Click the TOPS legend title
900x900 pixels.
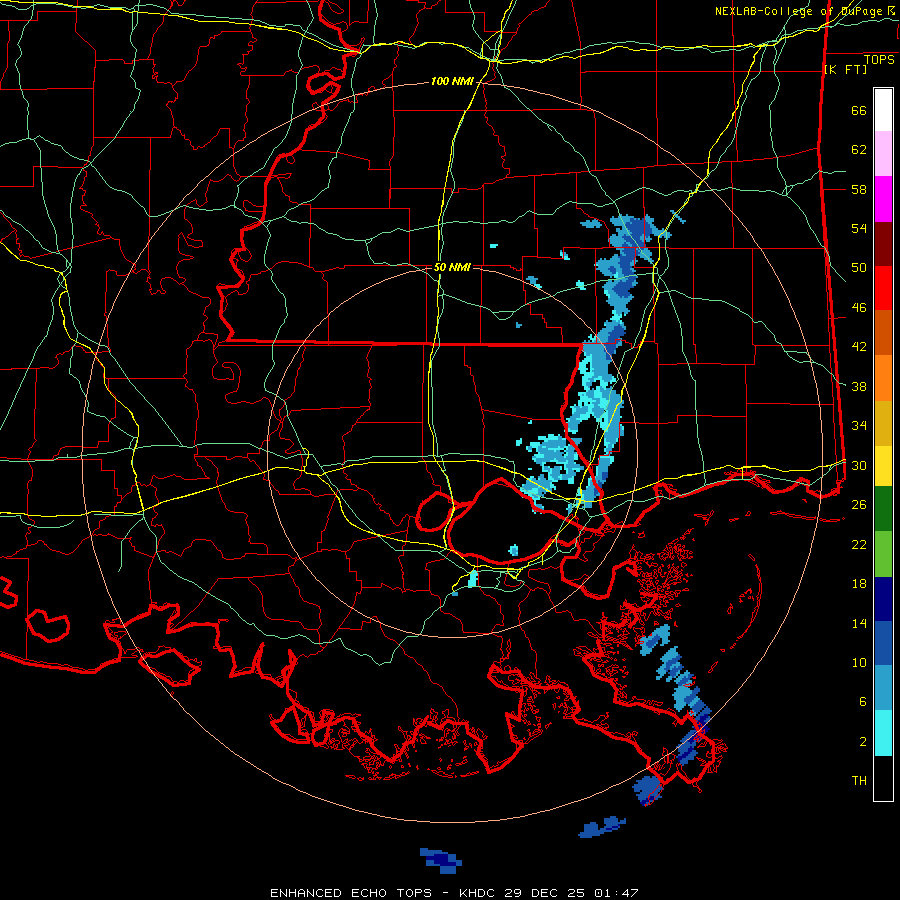879,60
